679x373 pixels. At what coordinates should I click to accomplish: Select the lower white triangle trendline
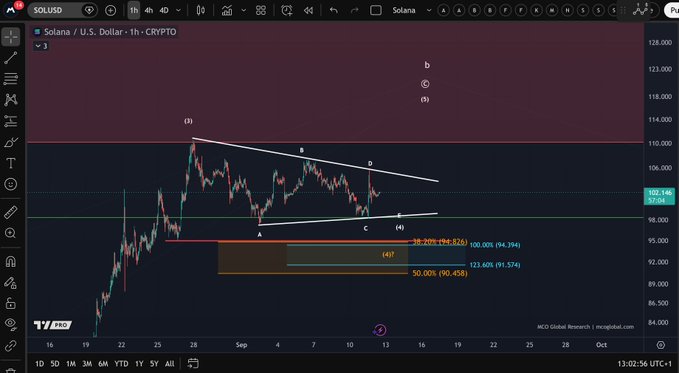pos(348,219)
